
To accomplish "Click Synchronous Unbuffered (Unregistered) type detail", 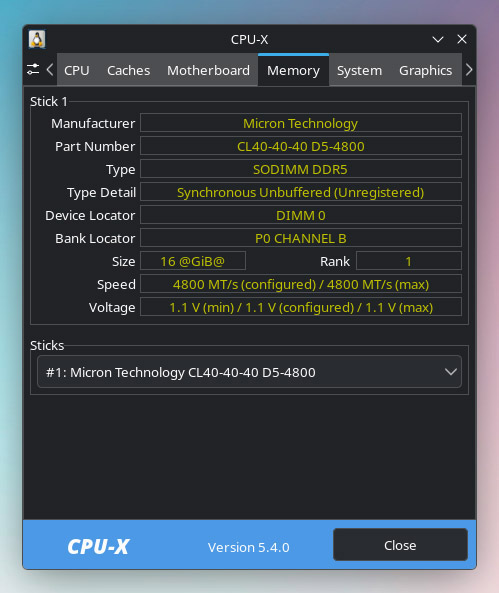I will [x=301, y=192].
